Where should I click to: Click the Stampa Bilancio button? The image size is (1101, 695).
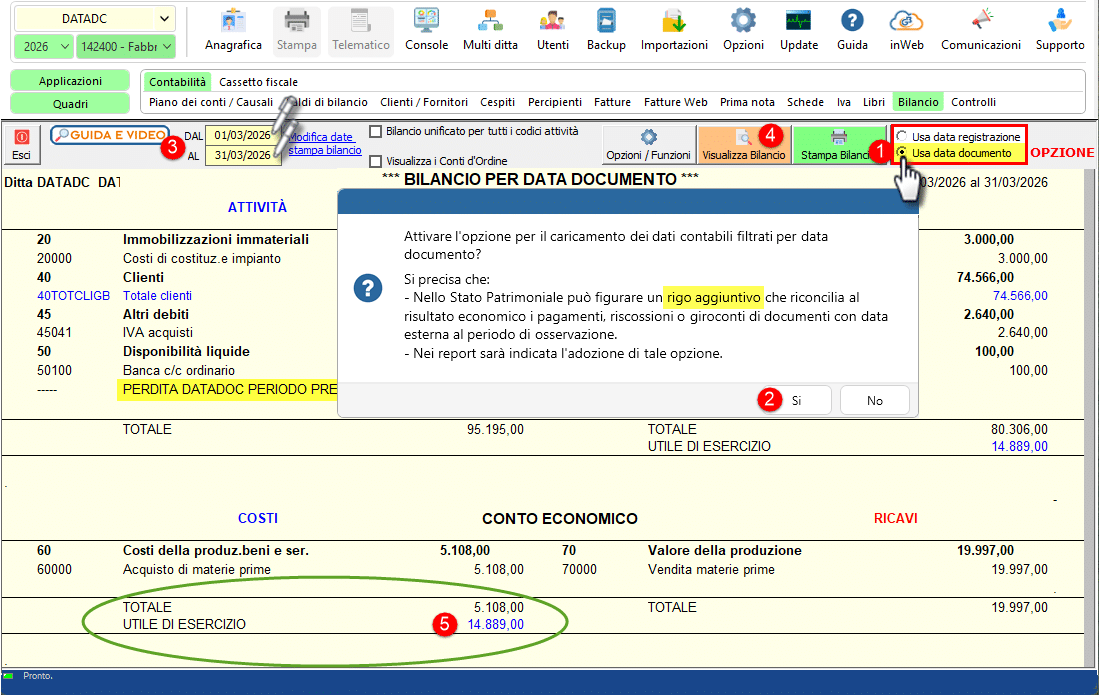coord(838,145)
